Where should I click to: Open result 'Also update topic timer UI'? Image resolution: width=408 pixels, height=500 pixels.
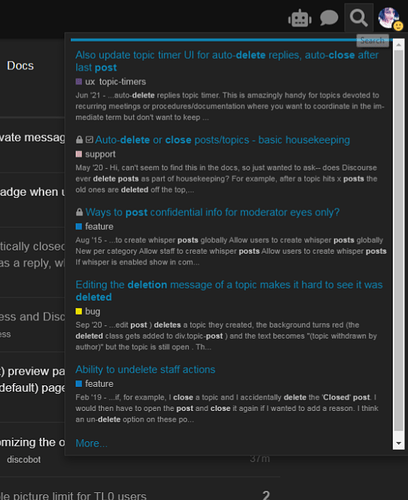tap(227, 61)
